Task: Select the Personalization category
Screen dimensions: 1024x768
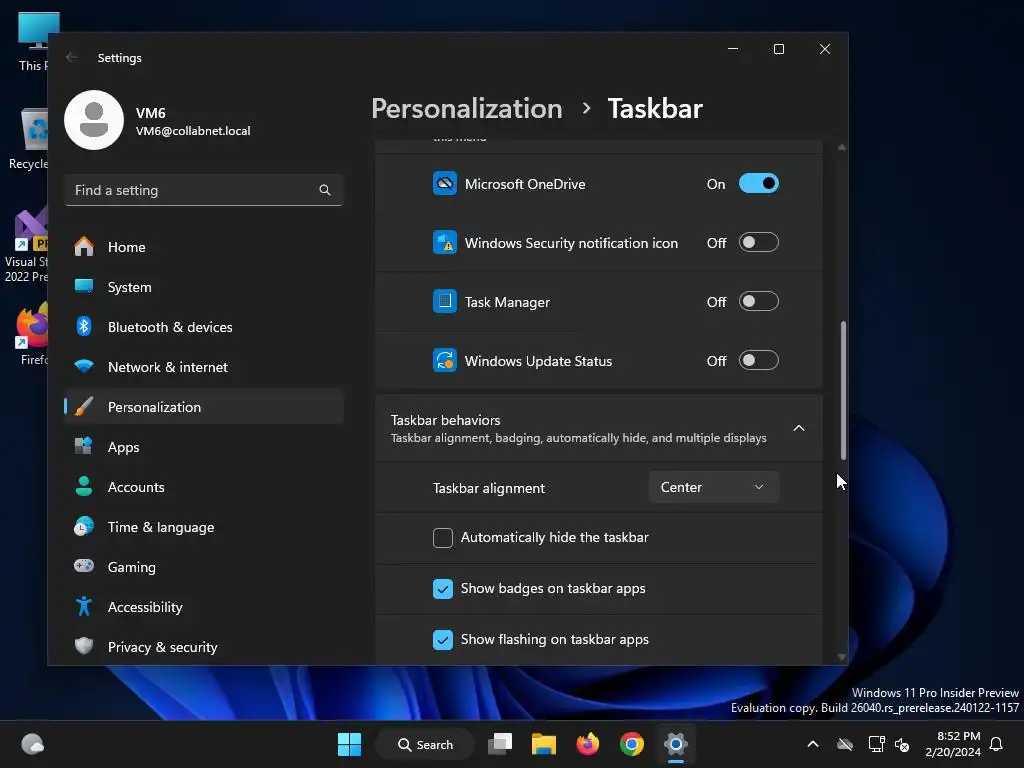Action: click(x=204, y=406)
